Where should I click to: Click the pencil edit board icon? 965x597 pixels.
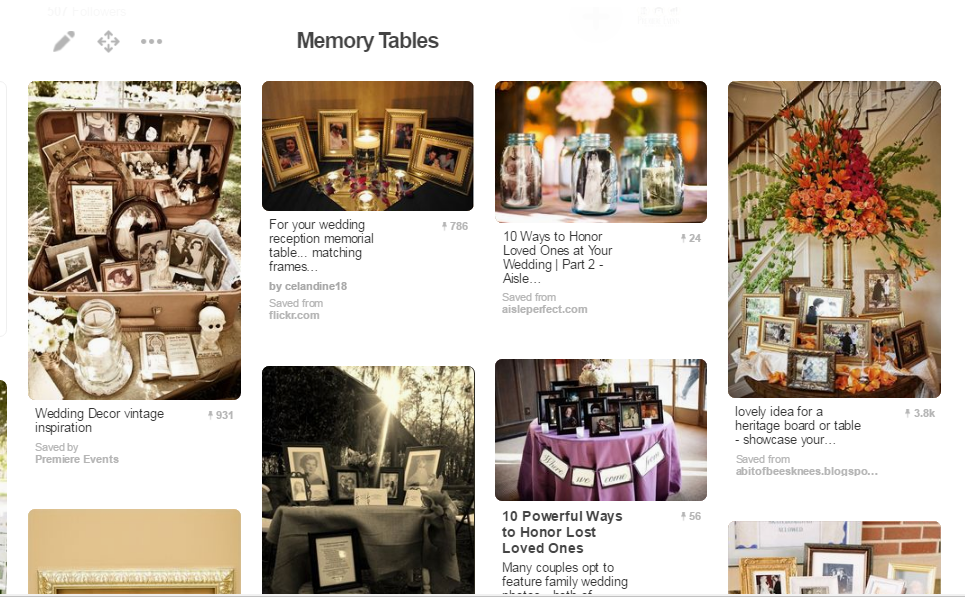click(64, 41)
